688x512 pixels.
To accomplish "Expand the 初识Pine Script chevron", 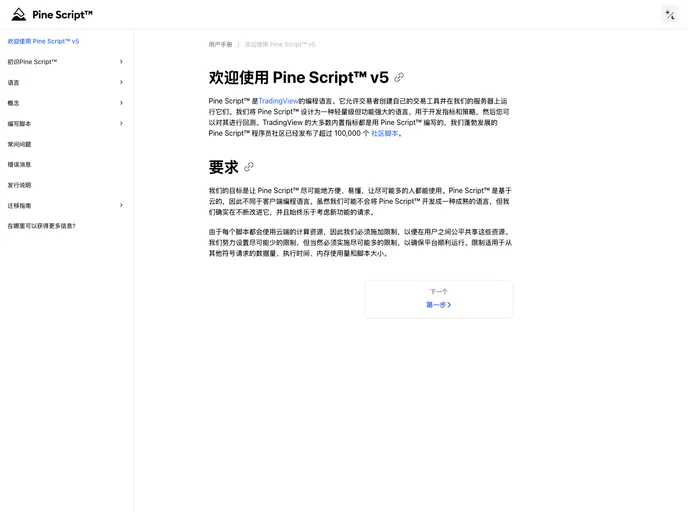I will [121, 62].
